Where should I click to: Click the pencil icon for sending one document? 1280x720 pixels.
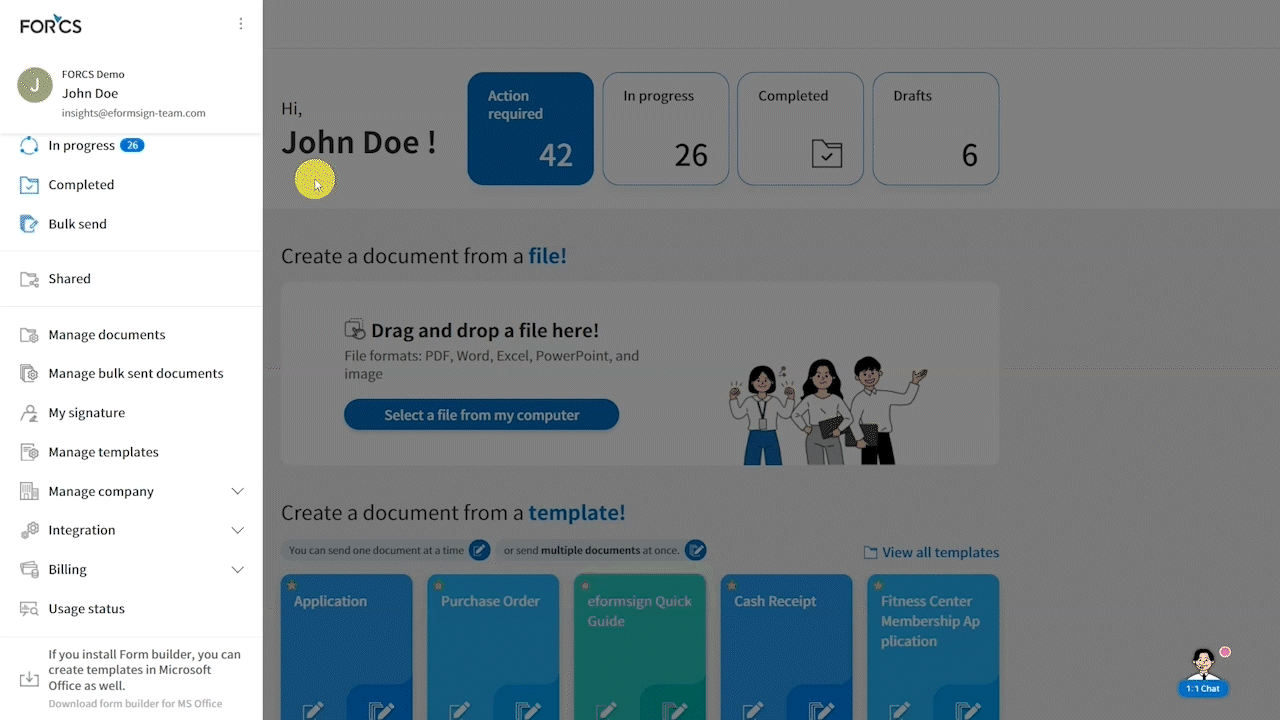[x=480, y=550]
